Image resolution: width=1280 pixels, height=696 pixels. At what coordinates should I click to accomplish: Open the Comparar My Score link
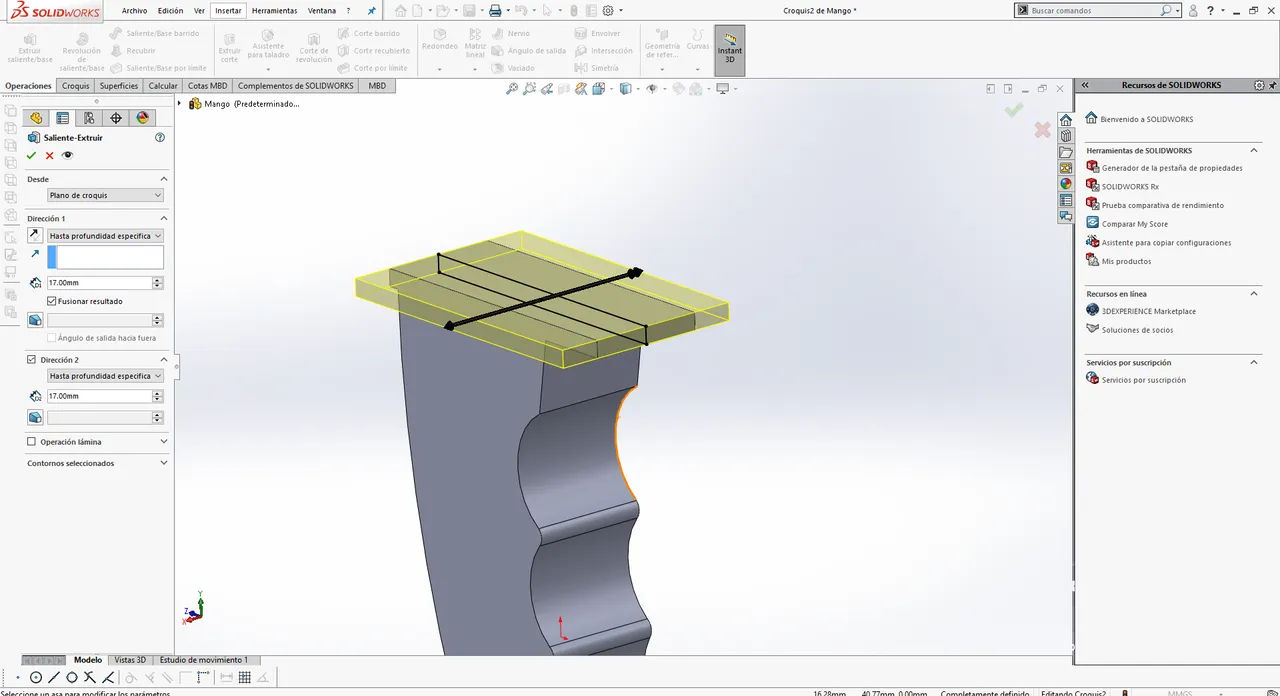click(x=1135, y=224)
